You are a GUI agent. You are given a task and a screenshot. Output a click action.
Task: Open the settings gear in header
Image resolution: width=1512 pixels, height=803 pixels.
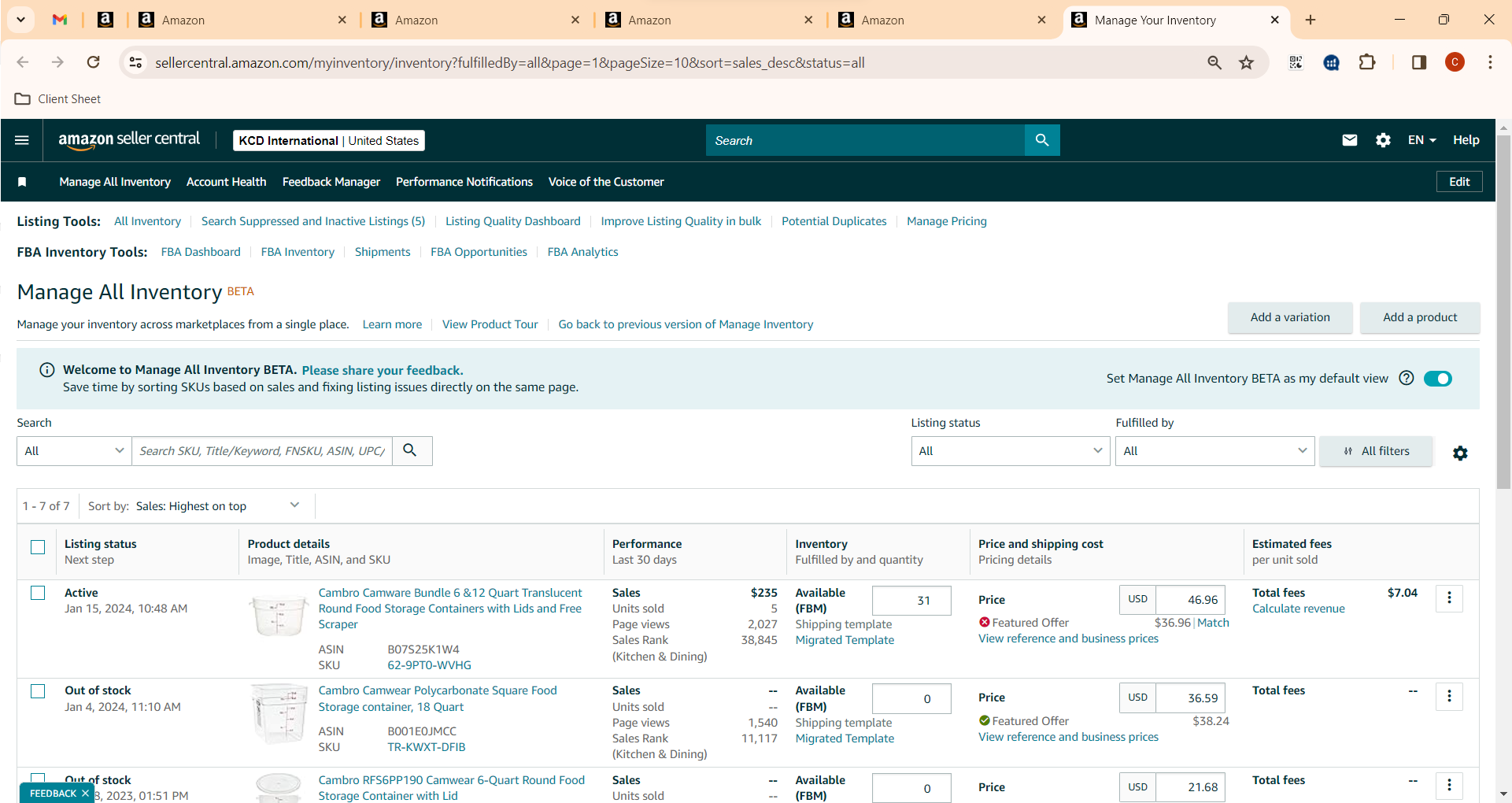(1383, 140)
